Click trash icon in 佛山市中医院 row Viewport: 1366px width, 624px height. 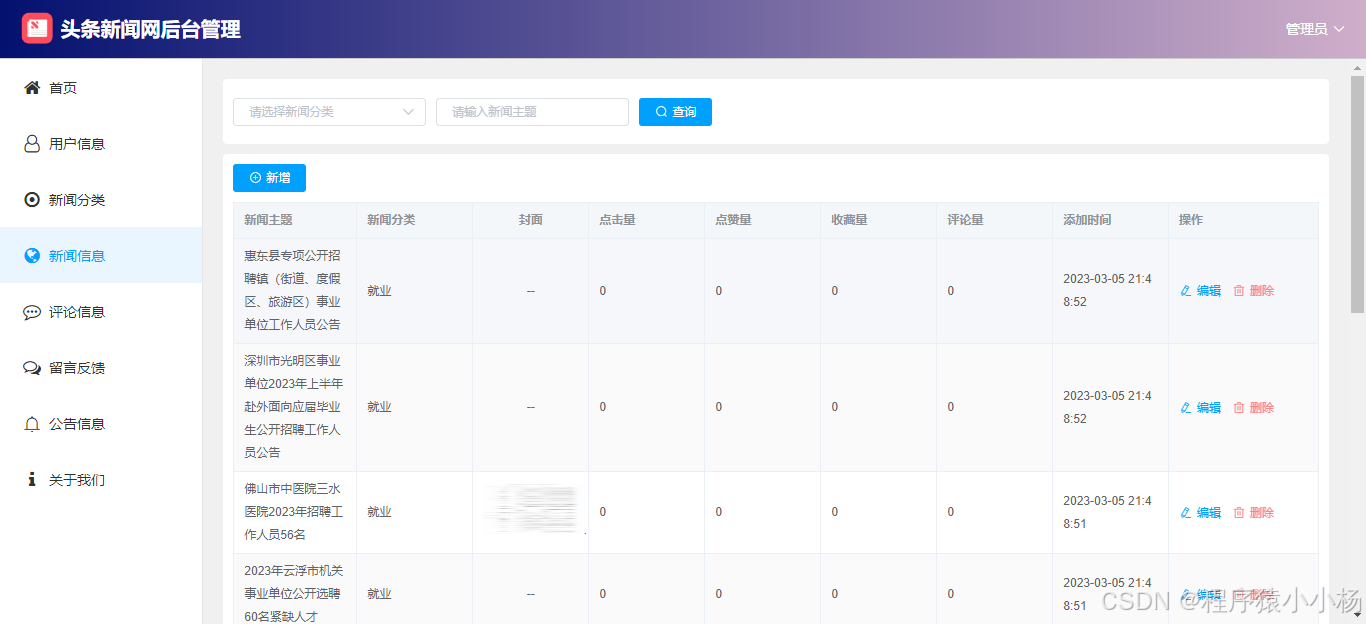[x=1239, y=513]
